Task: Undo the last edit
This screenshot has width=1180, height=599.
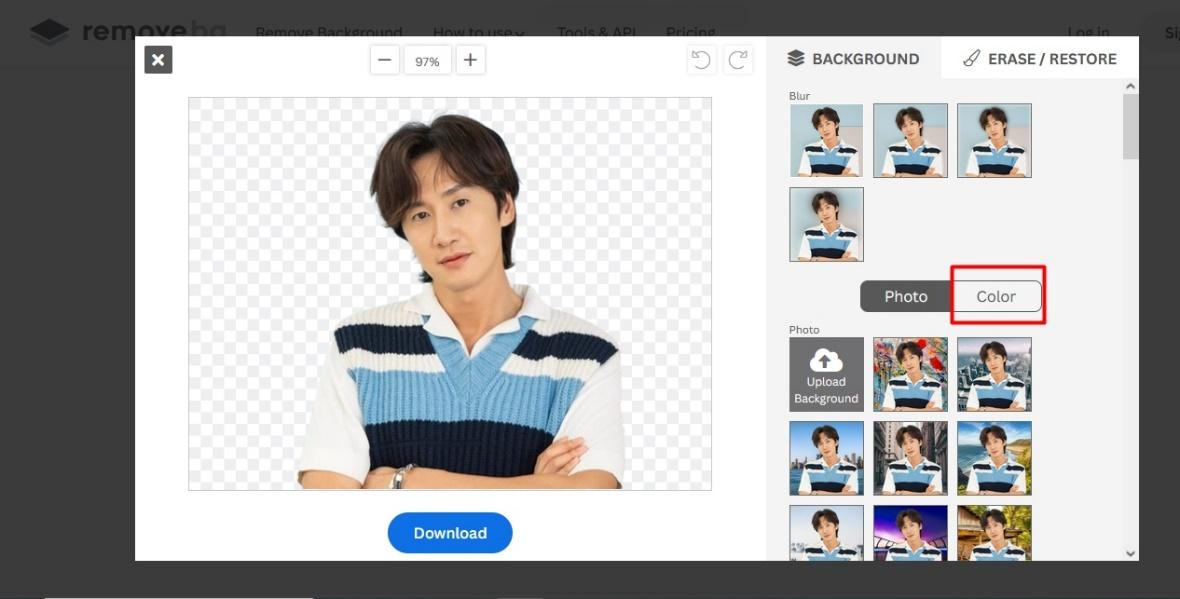Action: coord(701,60)
